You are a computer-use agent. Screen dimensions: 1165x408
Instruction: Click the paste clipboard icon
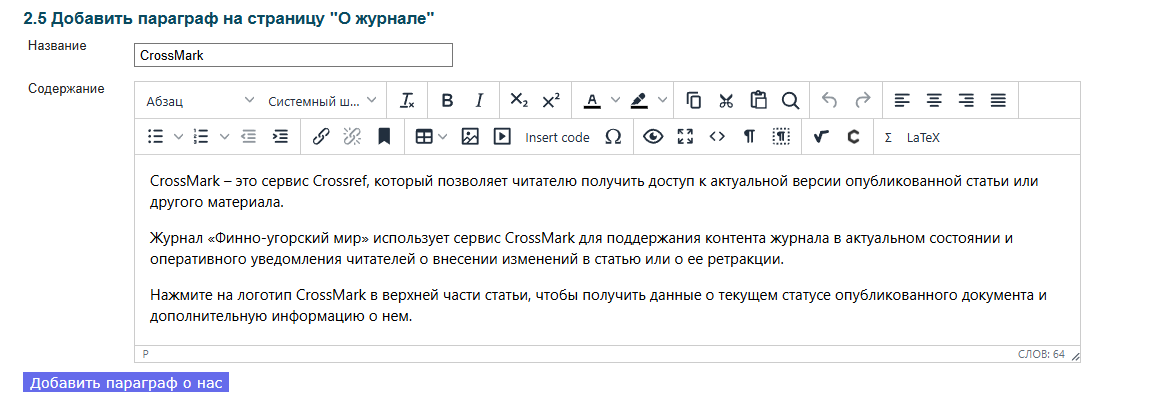pyautogui.click(x=758, y=100)
